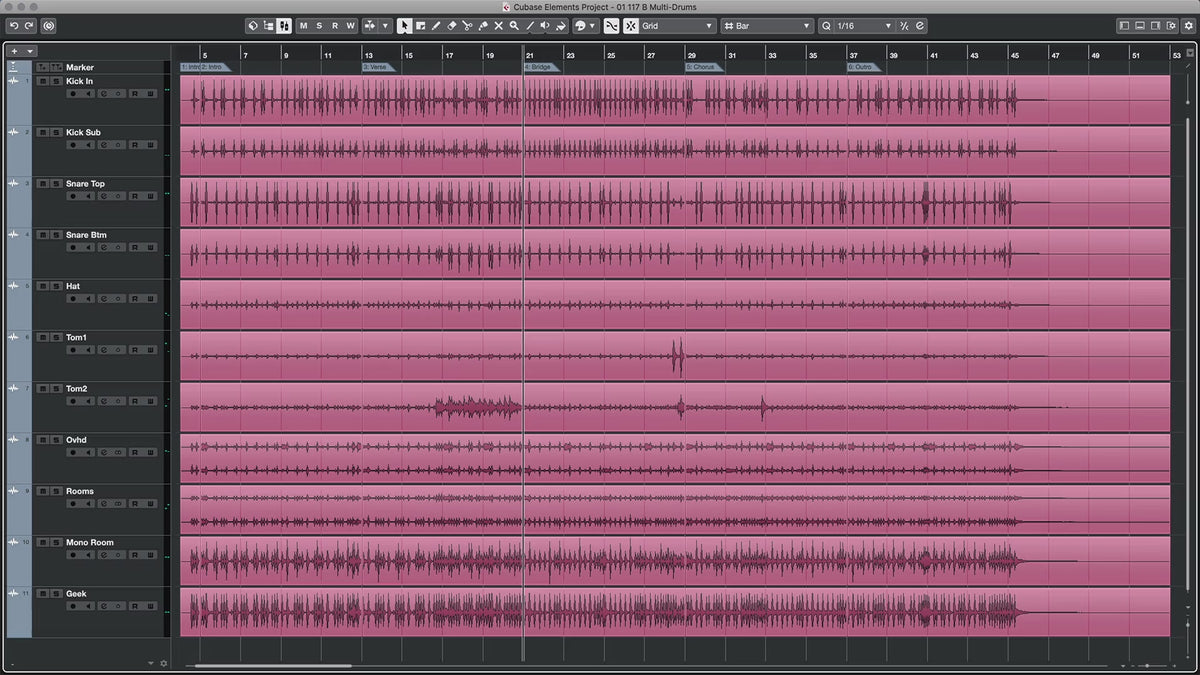The image size is (1200, 675).
Task: Enable record on the Hat track
Action: pyautogui.click(x=73, y=298)
